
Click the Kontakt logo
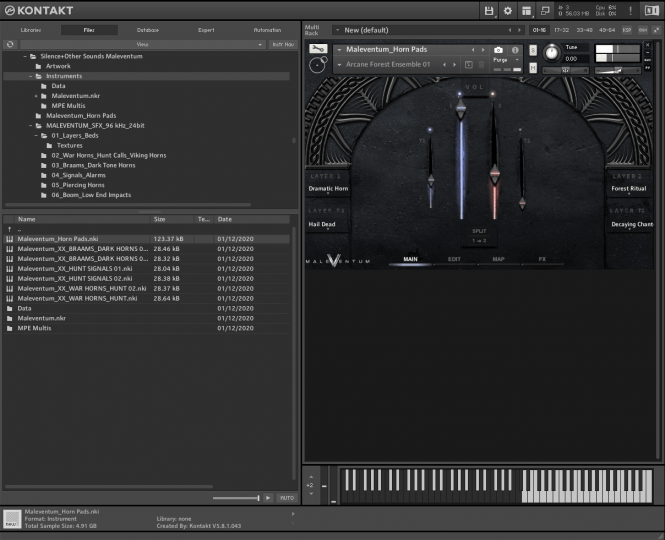click(x=39, y=11)
